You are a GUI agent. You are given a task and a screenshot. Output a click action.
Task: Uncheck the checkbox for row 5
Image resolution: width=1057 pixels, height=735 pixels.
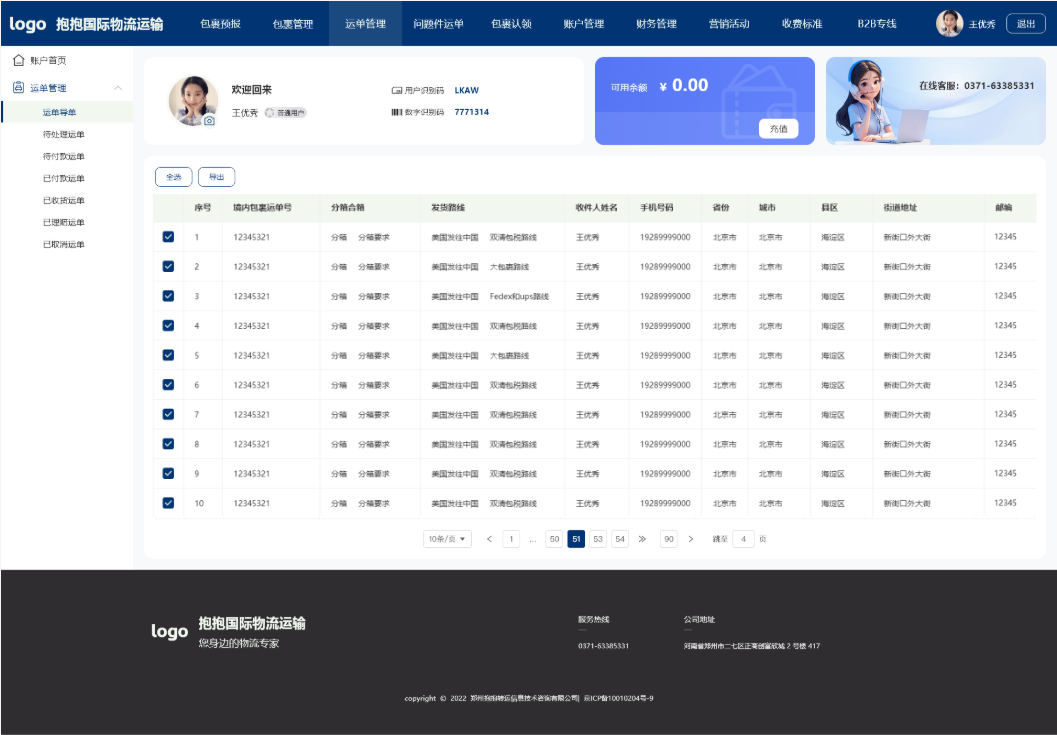click(x=168, y=355)
